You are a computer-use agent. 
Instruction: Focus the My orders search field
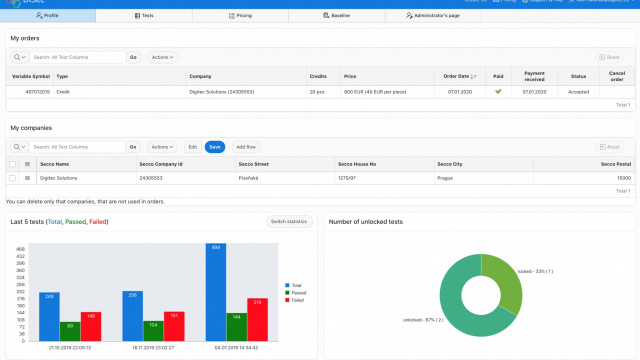(x=77, y=57)
